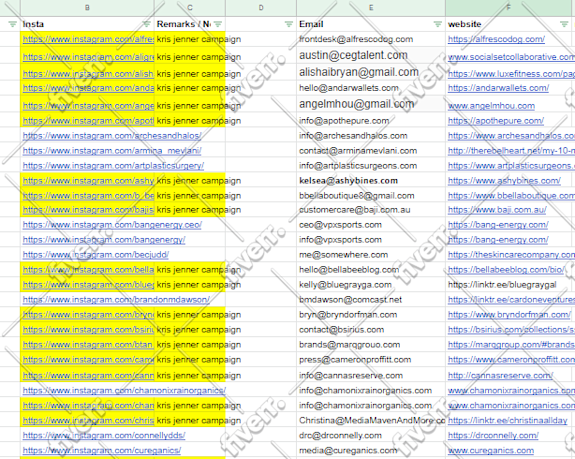575x459 pixels.
Task: Open the andarwallets.com website link
Action: tap(498, 88)
